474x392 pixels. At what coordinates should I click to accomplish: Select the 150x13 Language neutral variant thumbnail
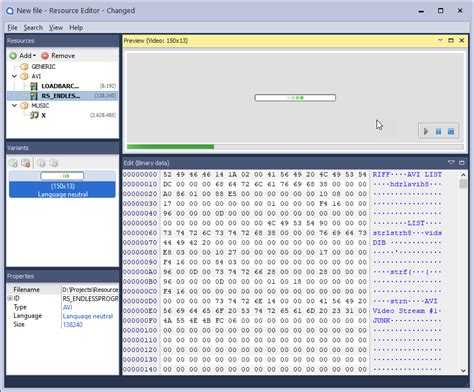(62, 184)
